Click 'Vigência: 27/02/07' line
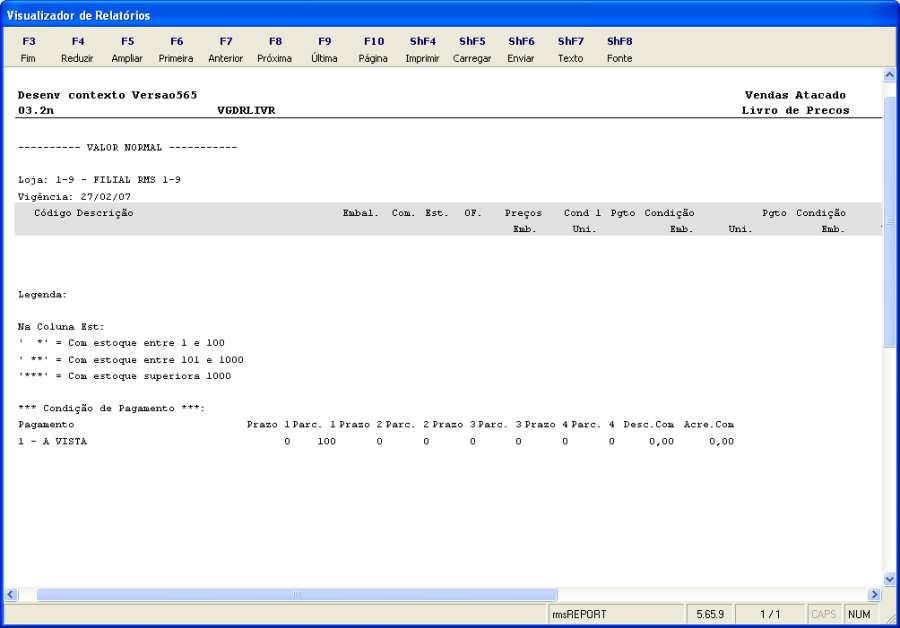The height and width of the screenshot is (628, 900). [74, 196]
